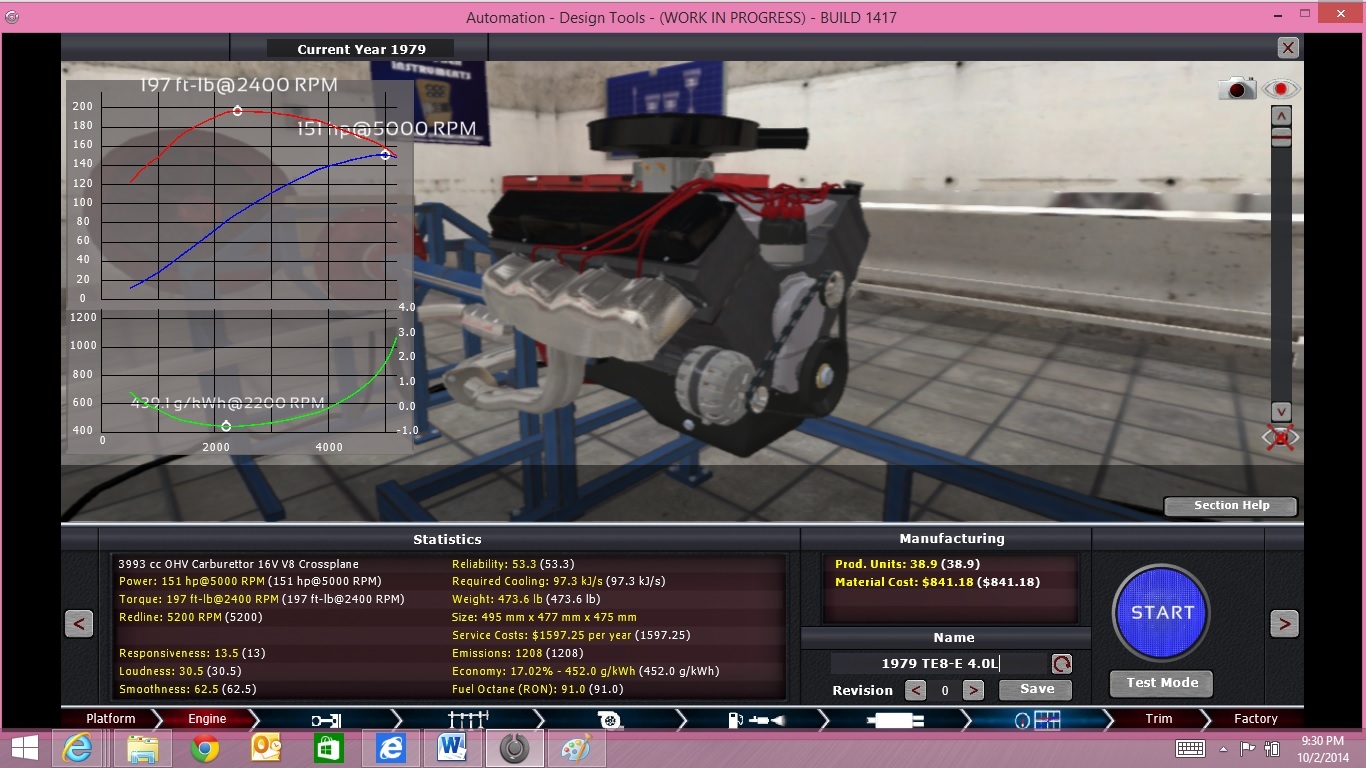Toggle the crossed-out eye hide icon
The image size is (1366, 768).
click(1280, 438)
